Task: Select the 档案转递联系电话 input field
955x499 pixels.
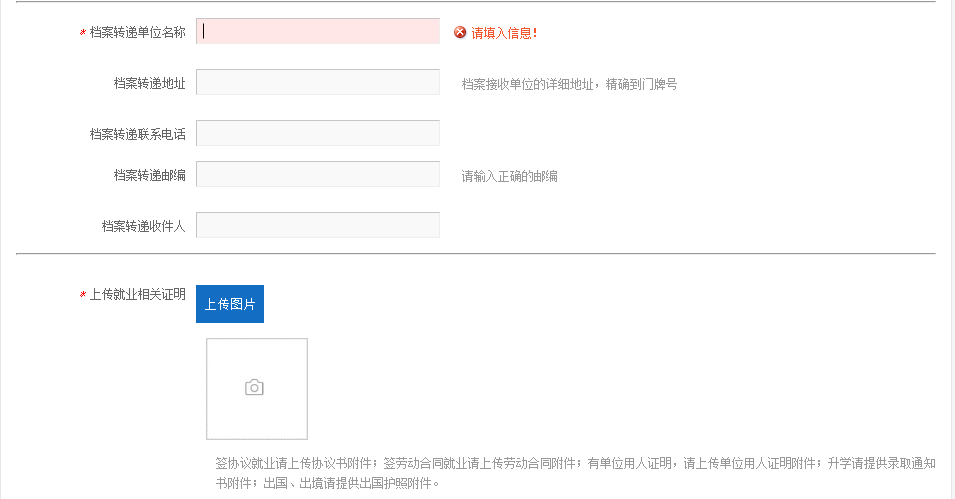Action: tap(318, 133)
